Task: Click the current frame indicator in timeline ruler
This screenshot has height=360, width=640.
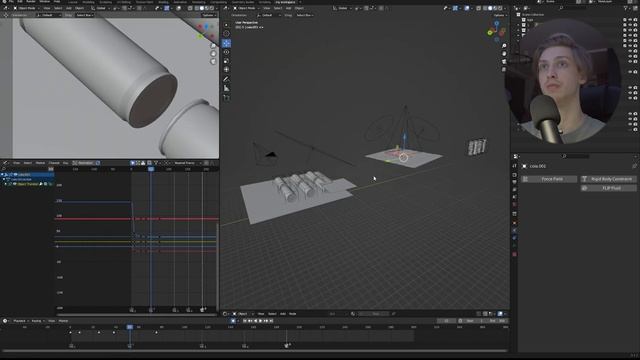Action: pyautogui.click(x=129, y=327)
